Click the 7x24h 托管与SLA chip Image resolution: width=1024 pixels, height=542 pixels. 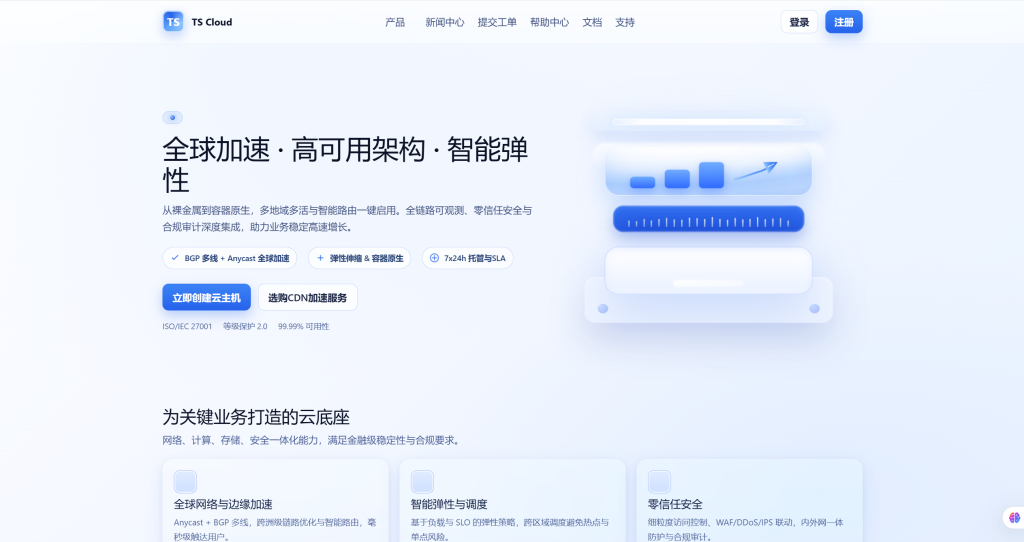[468, 258]
